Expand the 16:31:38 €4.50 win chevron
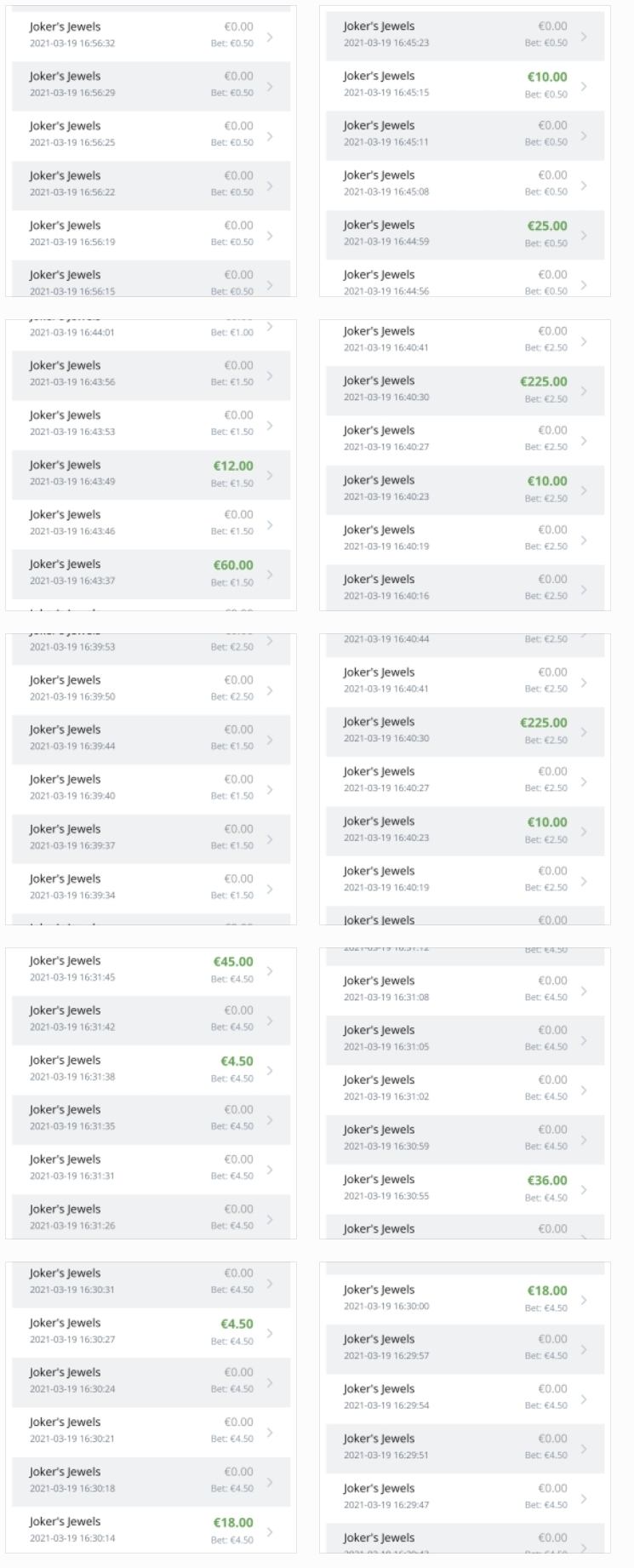This screenshot has height=1568, width=634. click(270, 1071)
